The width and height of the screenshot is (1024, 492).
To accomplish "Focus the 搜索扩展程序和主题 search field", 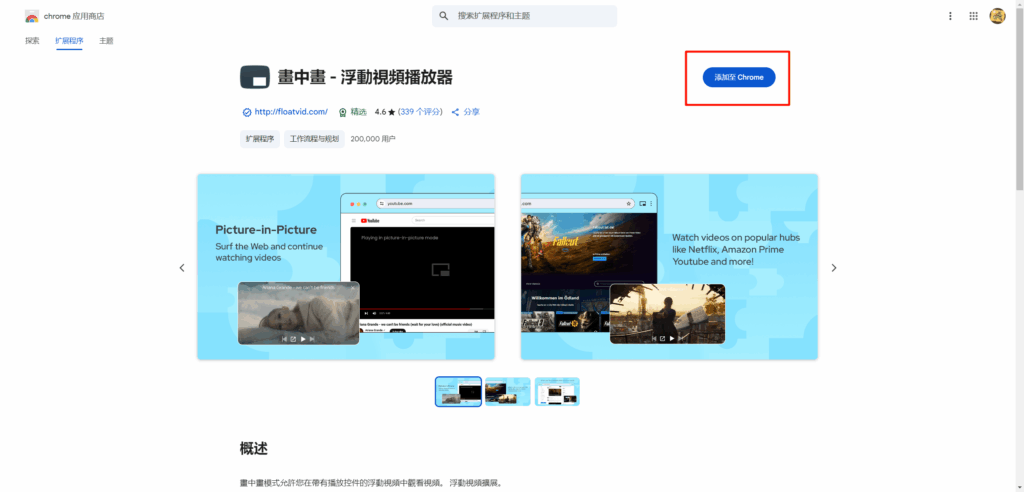I will 524,16.
